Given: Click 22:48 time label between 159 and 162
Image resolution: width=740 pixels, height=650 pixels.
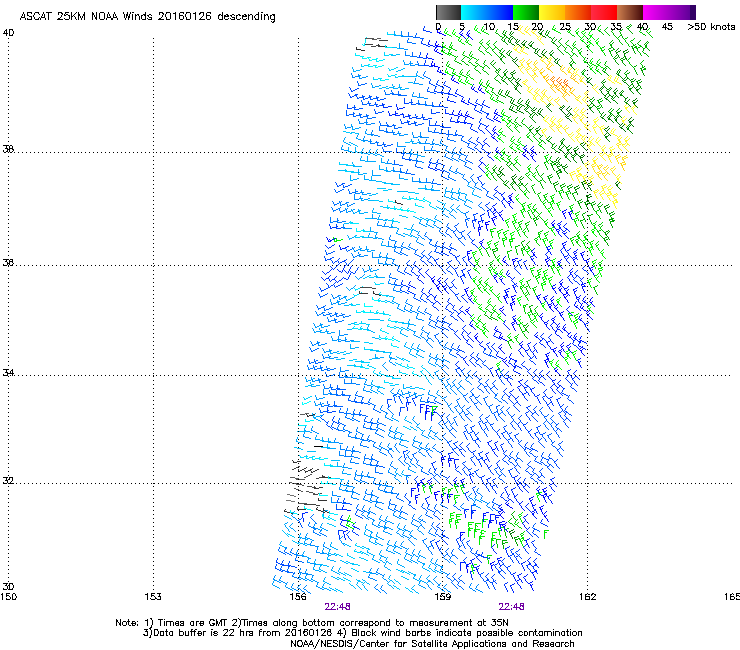Looking at the screenshot, I should [x=512, y=607].
